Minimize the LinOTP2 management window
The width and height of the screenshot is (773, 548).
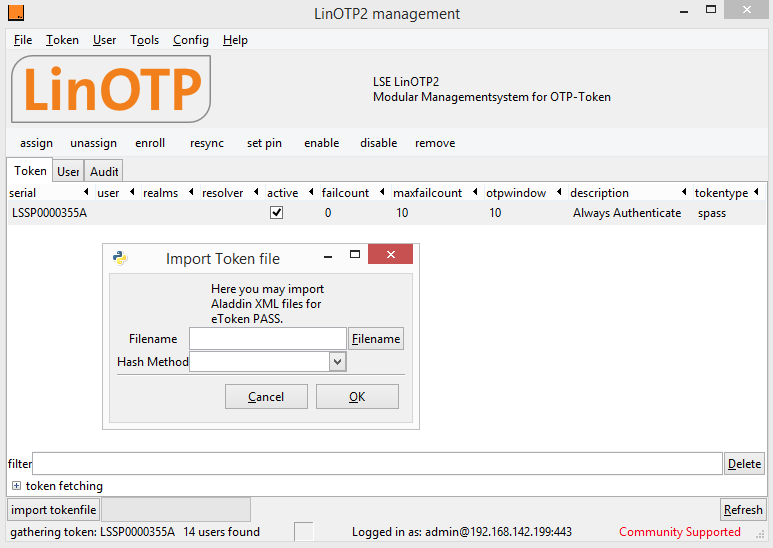pos(684,11)
